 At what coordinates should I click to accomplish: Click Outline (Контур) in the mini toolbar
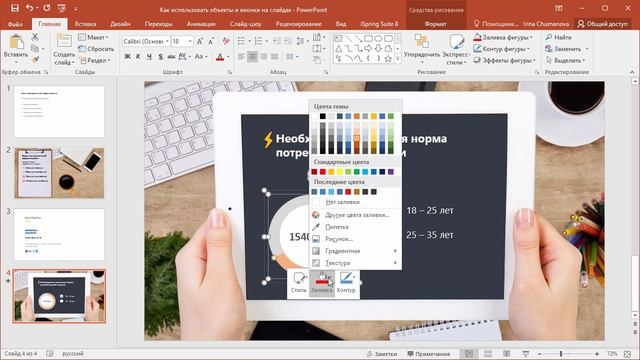346,282
